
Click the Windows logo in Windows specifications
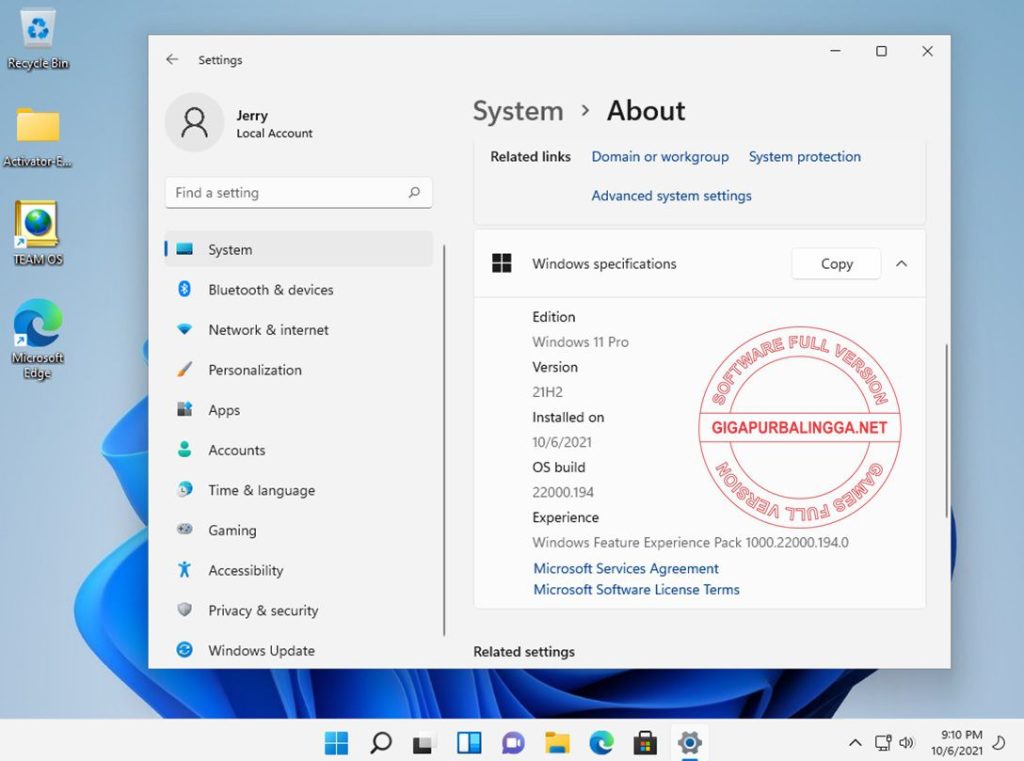(x=502, y=263)
